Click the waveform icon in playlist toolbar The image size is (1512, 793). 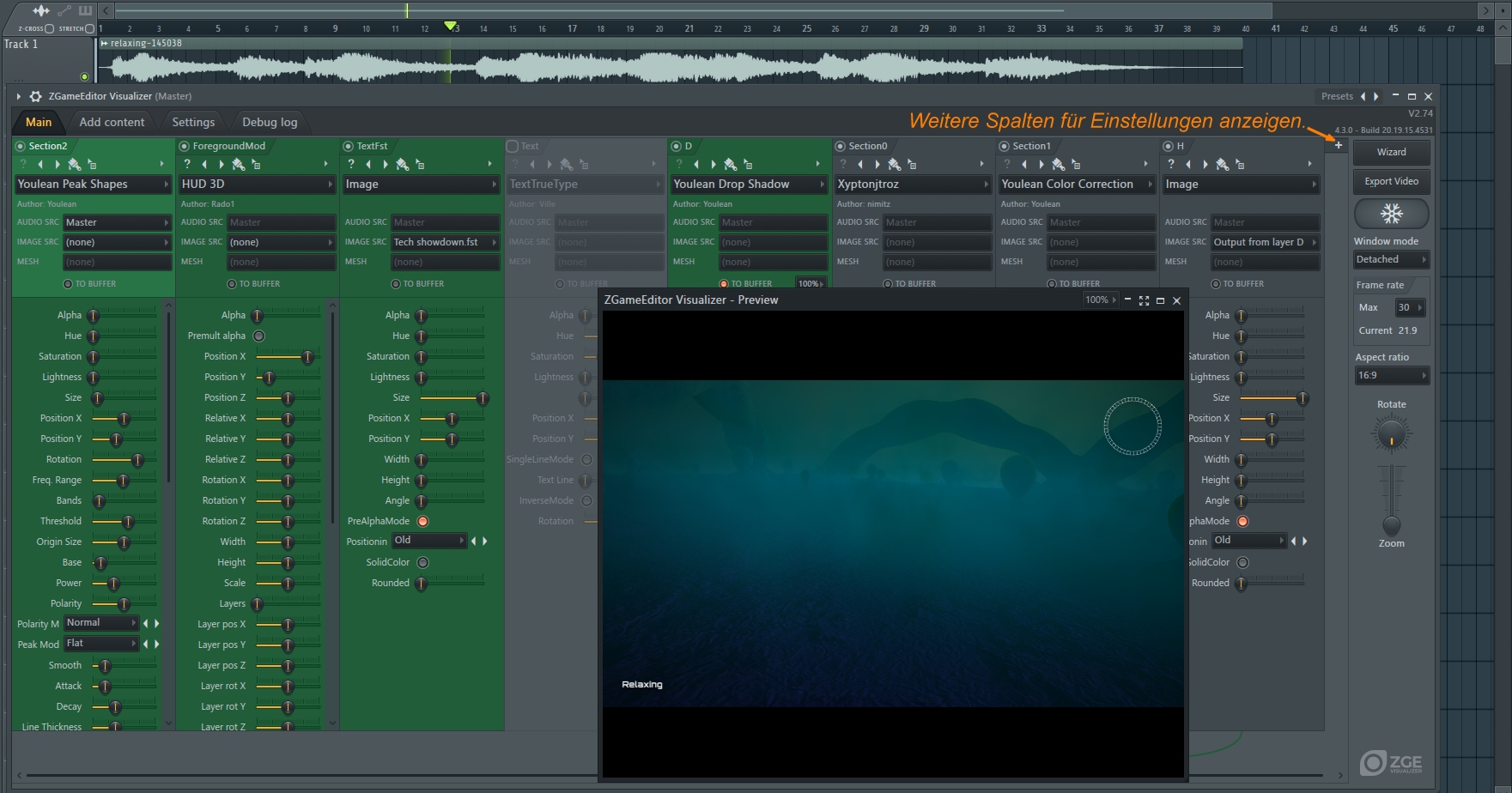[40, 10]
